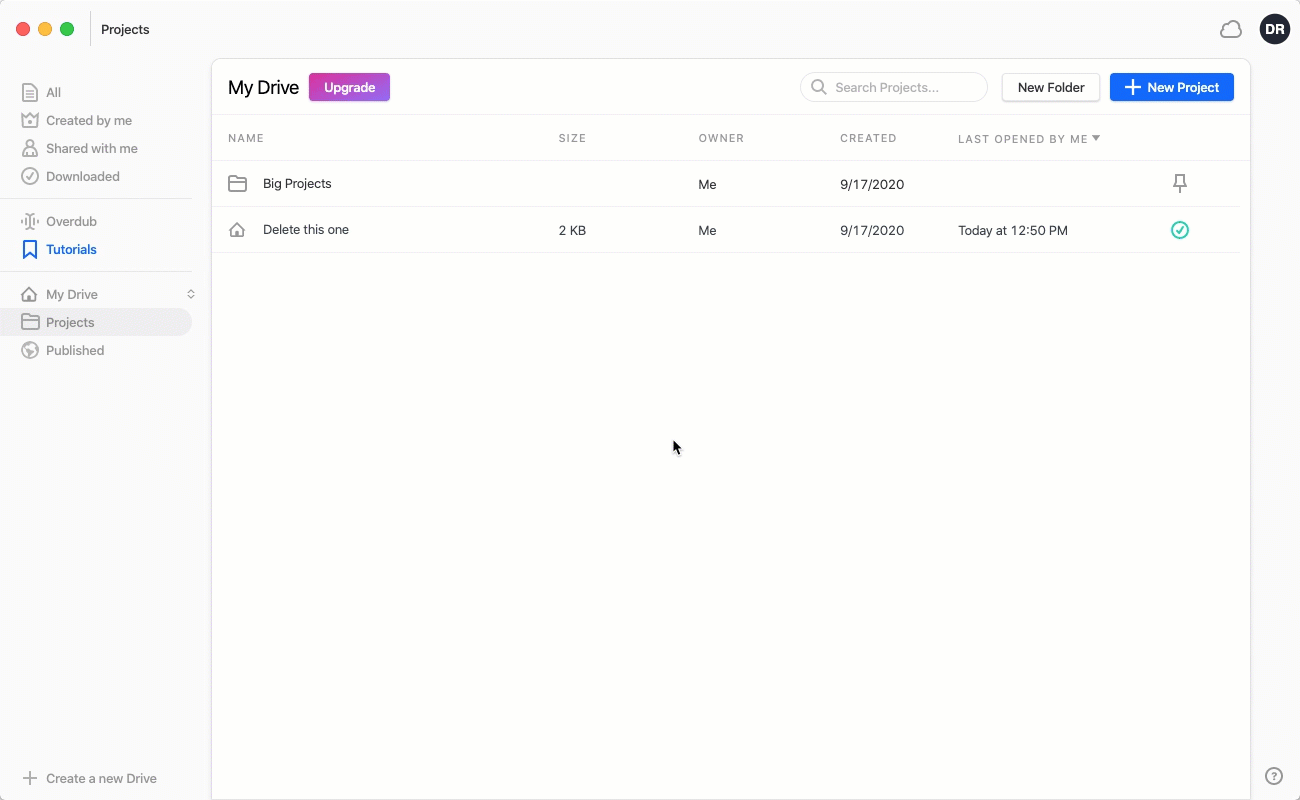Click the plus icon beside Create a new Drive
1300x800 pixels.
pos(29,778)
